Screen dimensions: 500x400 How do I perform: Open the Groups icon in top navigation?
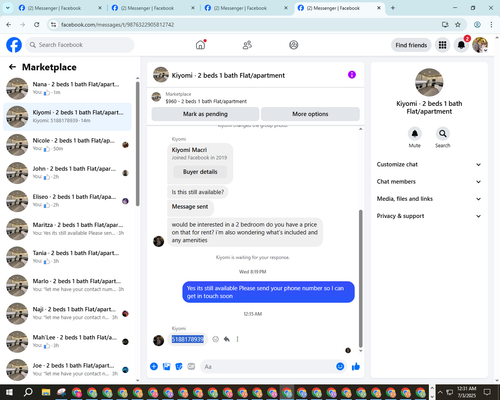[x=294, y=45]
